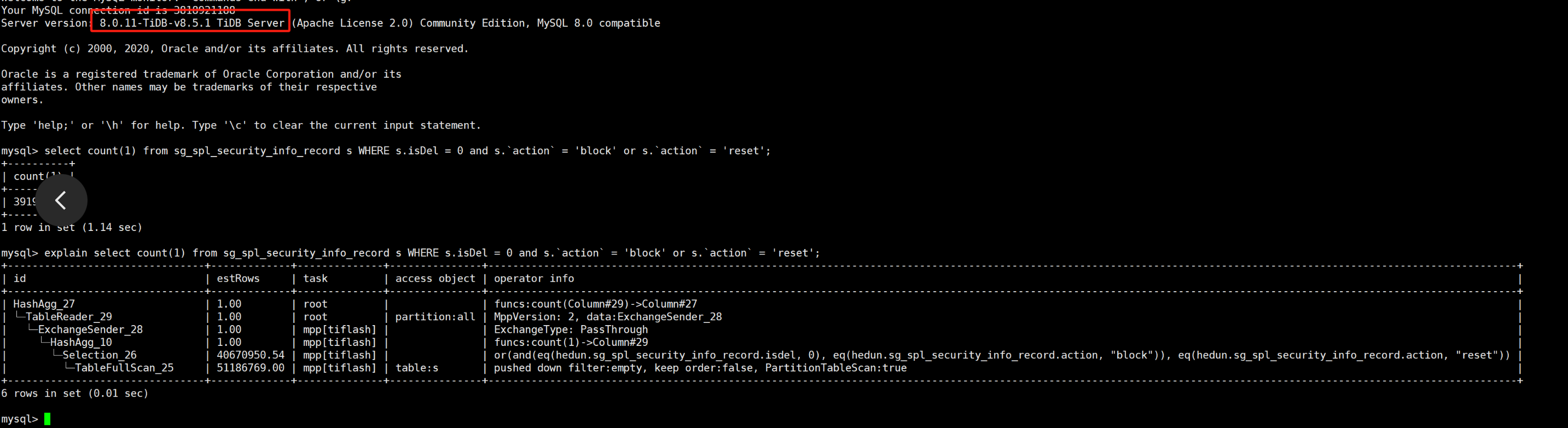Click the '6 rows in set' result line
This screenshot has width=1568, height=428.
coord(75,394)
